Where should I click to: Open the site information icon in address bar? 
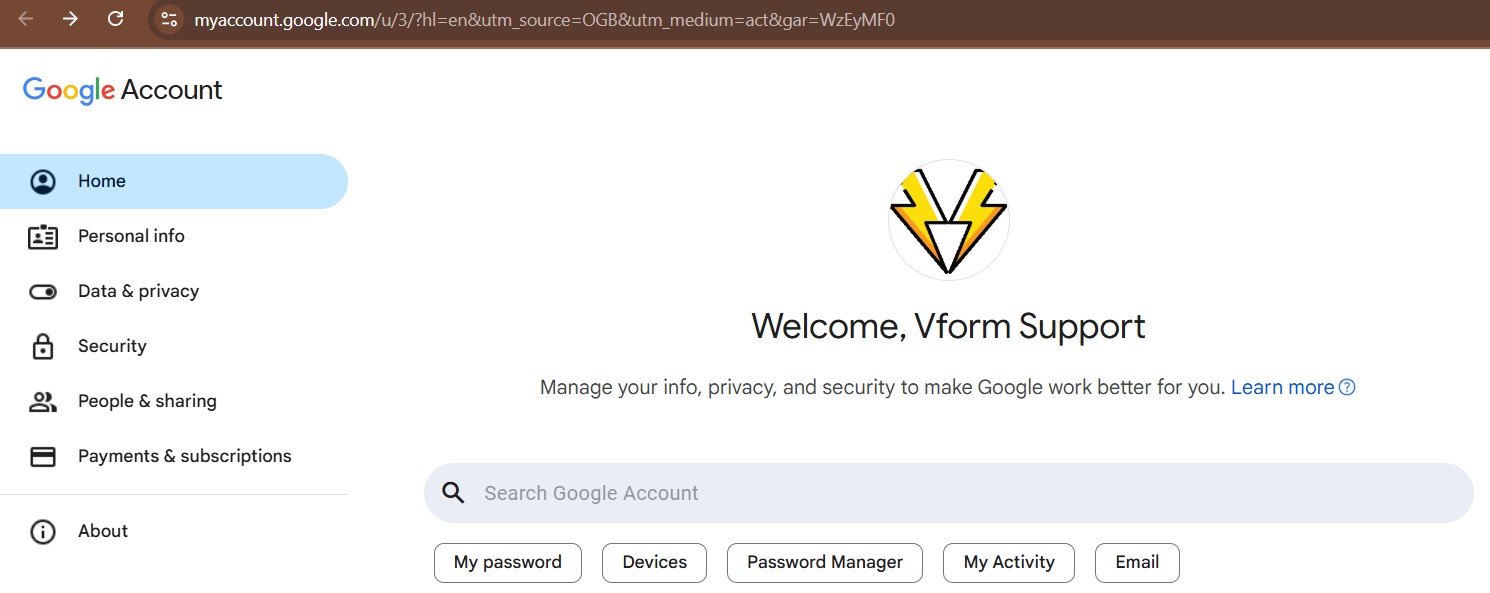point(167,19)
